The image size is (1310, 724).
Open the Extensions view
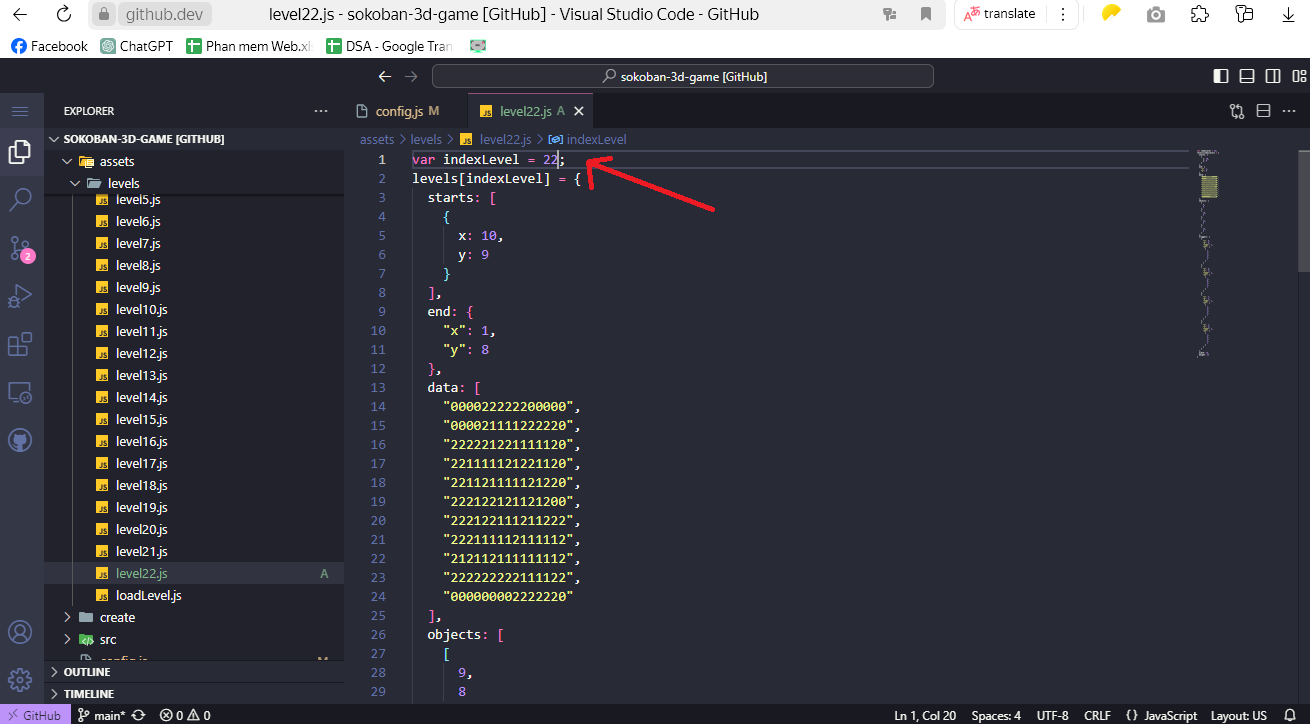(x=20, y=344)
